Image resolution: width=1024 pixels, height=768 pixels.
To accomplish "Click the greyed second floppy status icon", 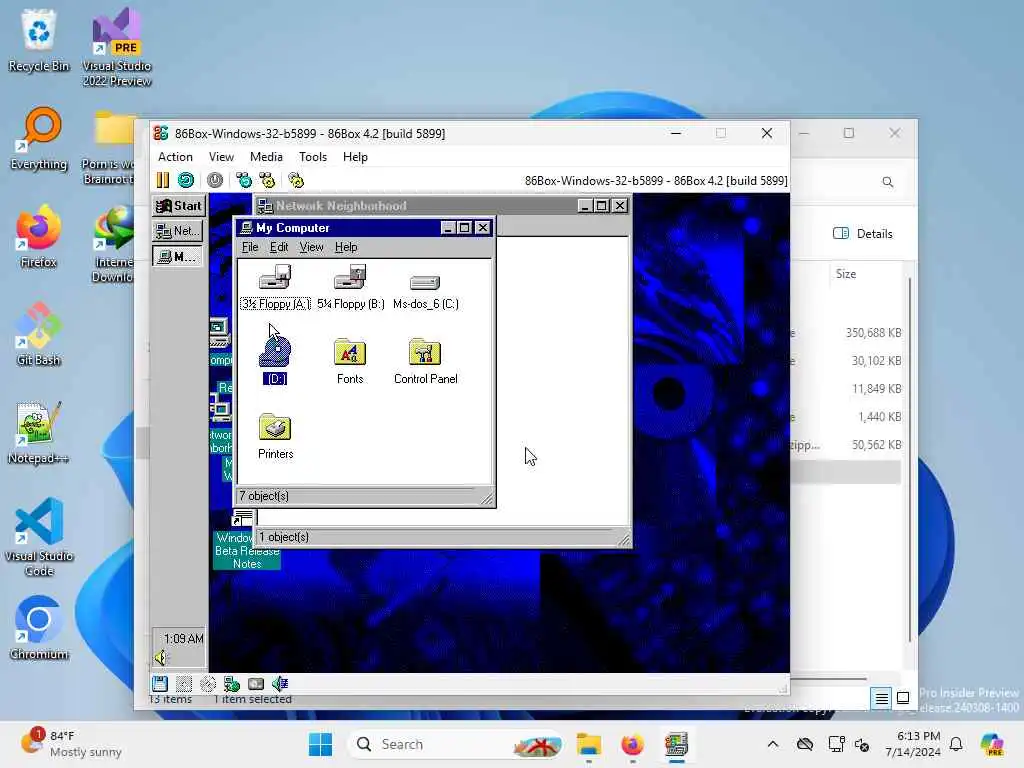I will (184, 684).
